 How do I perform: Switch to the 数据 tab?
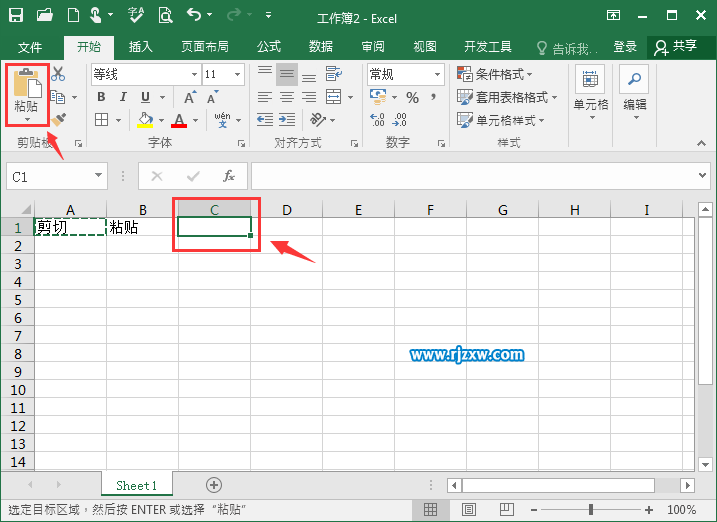pyautogui.click(x=321, y=47)
